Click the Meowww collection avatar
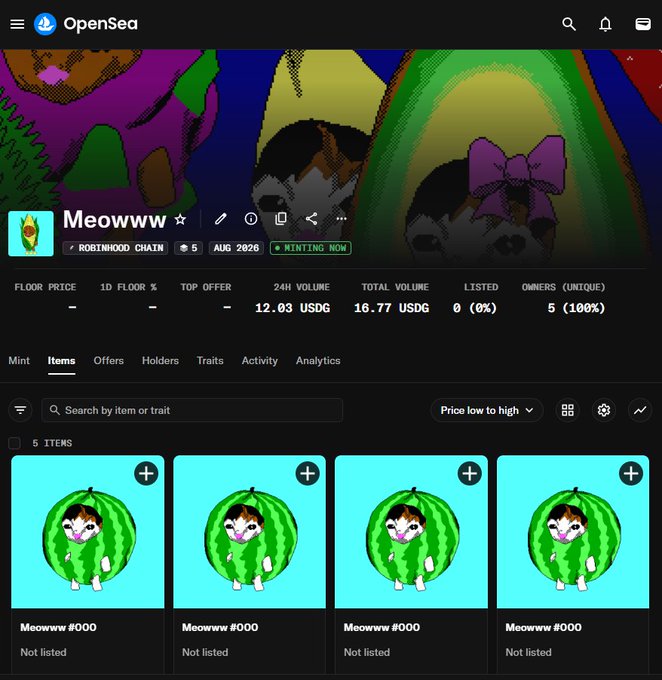 click(31, 233)
